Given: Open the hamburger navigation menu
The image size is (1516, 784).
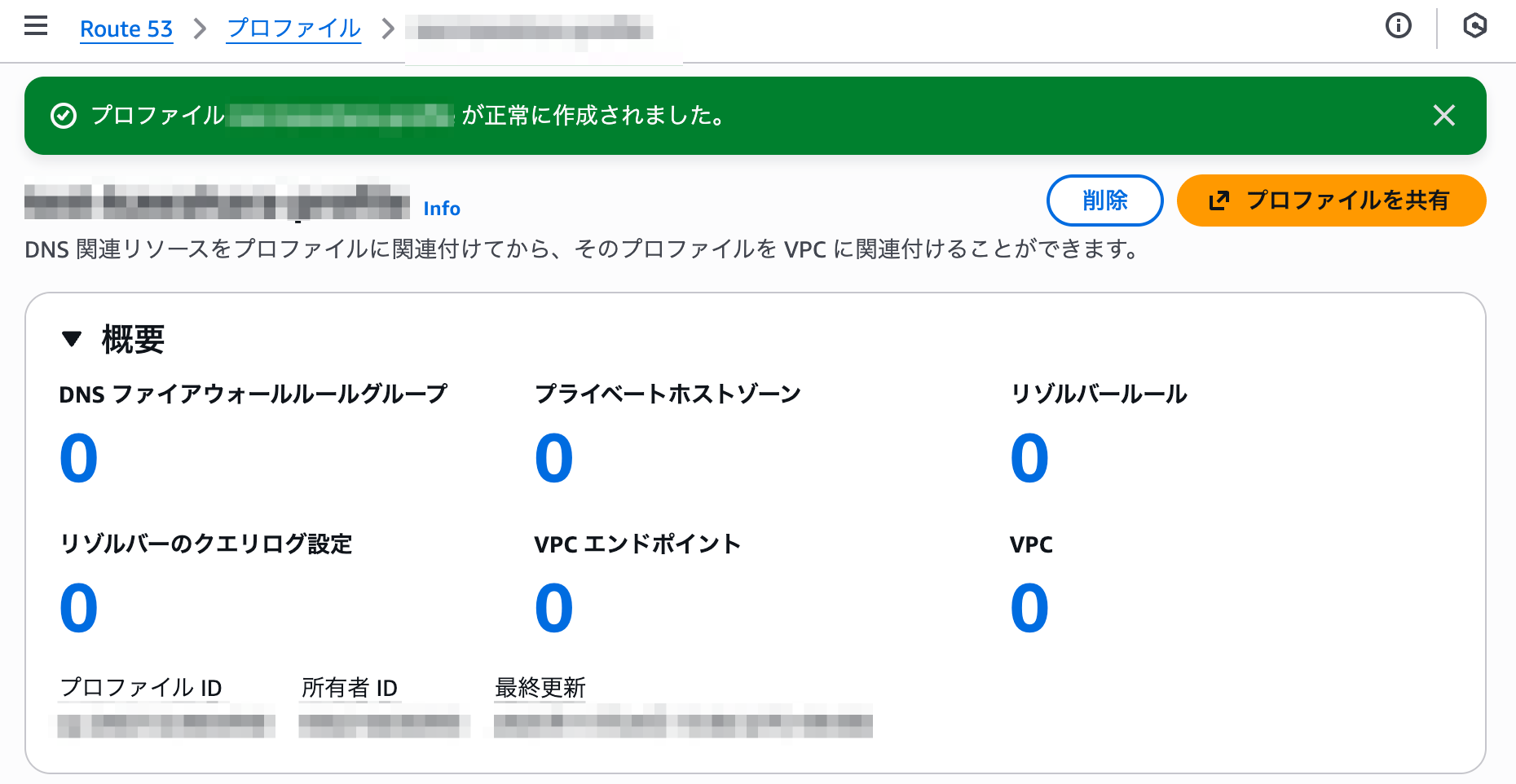Looking at the screenshot, I should 36,27.
